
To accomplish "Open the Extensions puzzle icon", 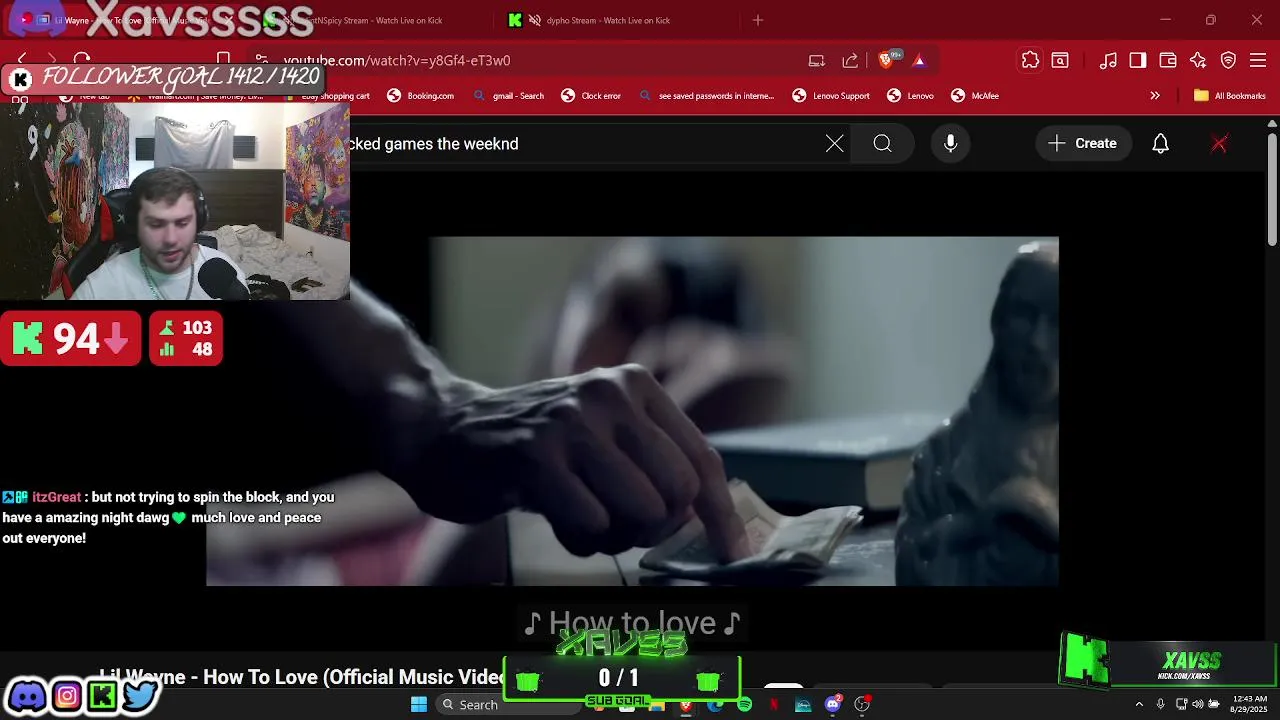I will tap(1030, 60).
